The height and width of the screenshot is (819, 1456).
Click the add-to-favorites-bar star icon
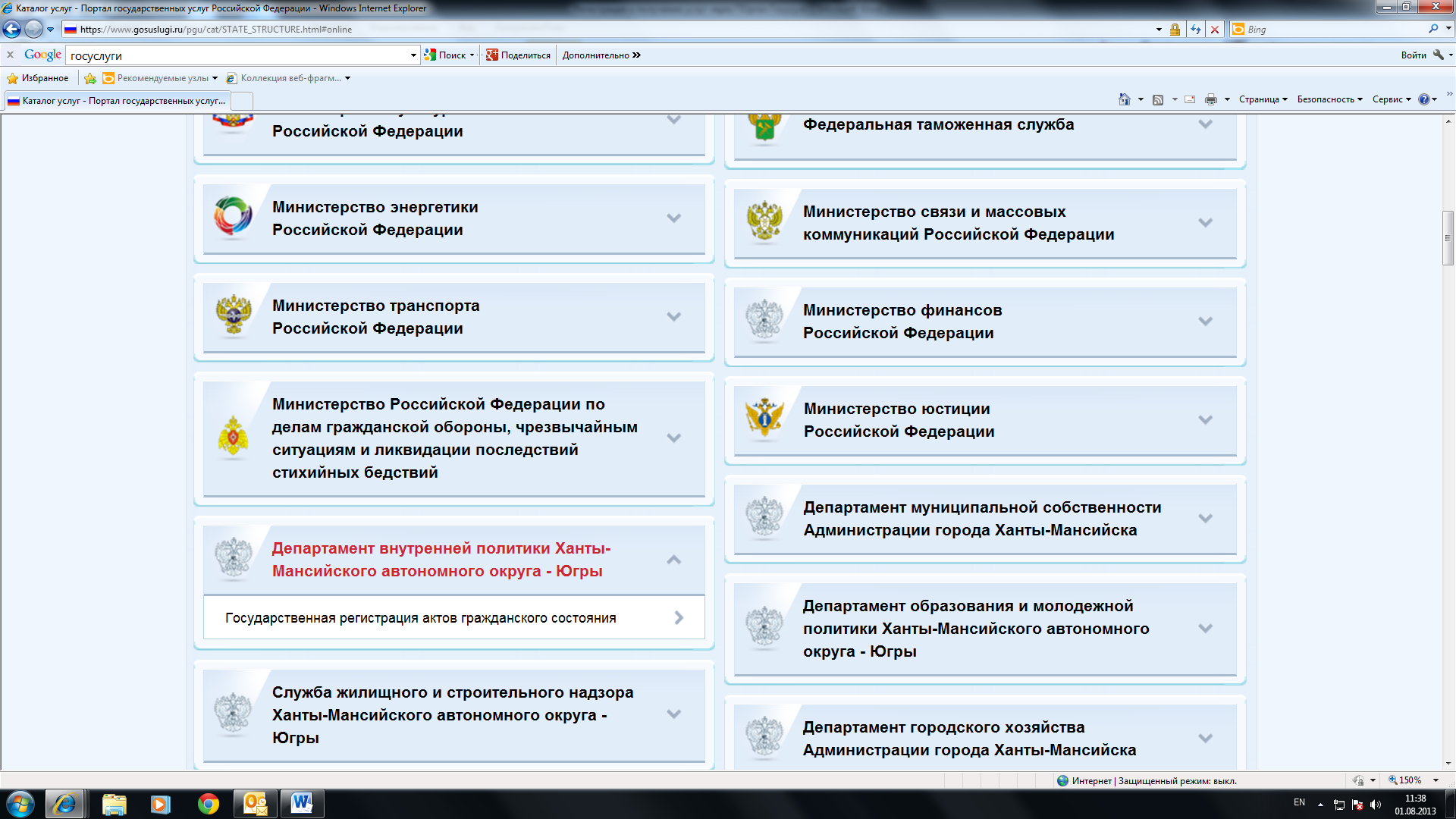pos(90,78)
